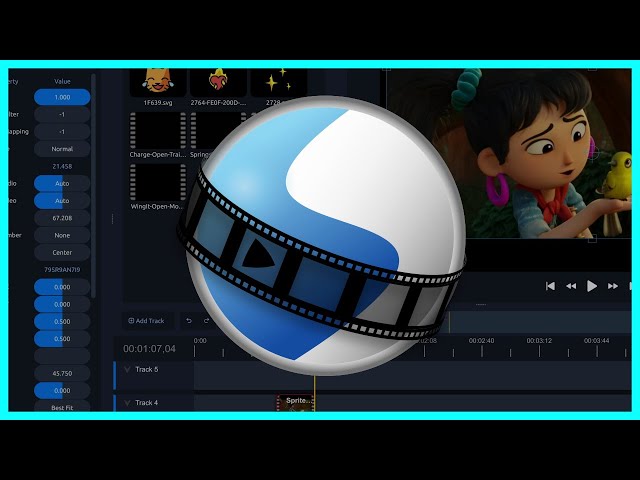The width and height of the screenshot is (640, 480).
Task: Click the Add Track button
Action: (x=146, y=321)
